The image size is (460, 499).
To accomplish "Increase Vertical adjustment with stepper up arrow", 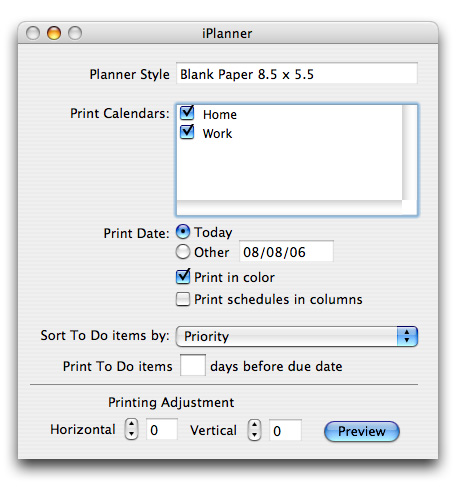I will pyautogui.click(x=254, y=425).
